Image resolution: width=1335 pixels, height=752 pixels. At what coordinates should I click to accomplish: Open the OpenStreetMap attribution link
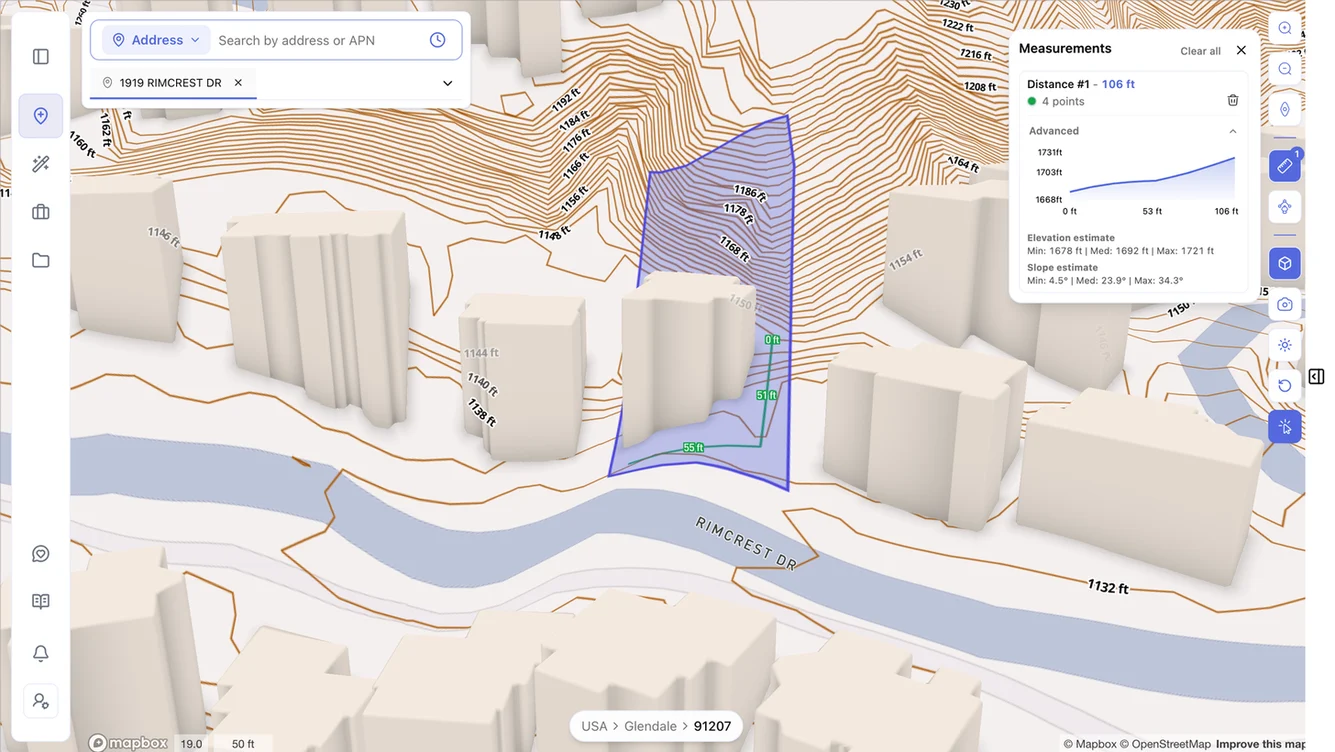coord(1166,744)
